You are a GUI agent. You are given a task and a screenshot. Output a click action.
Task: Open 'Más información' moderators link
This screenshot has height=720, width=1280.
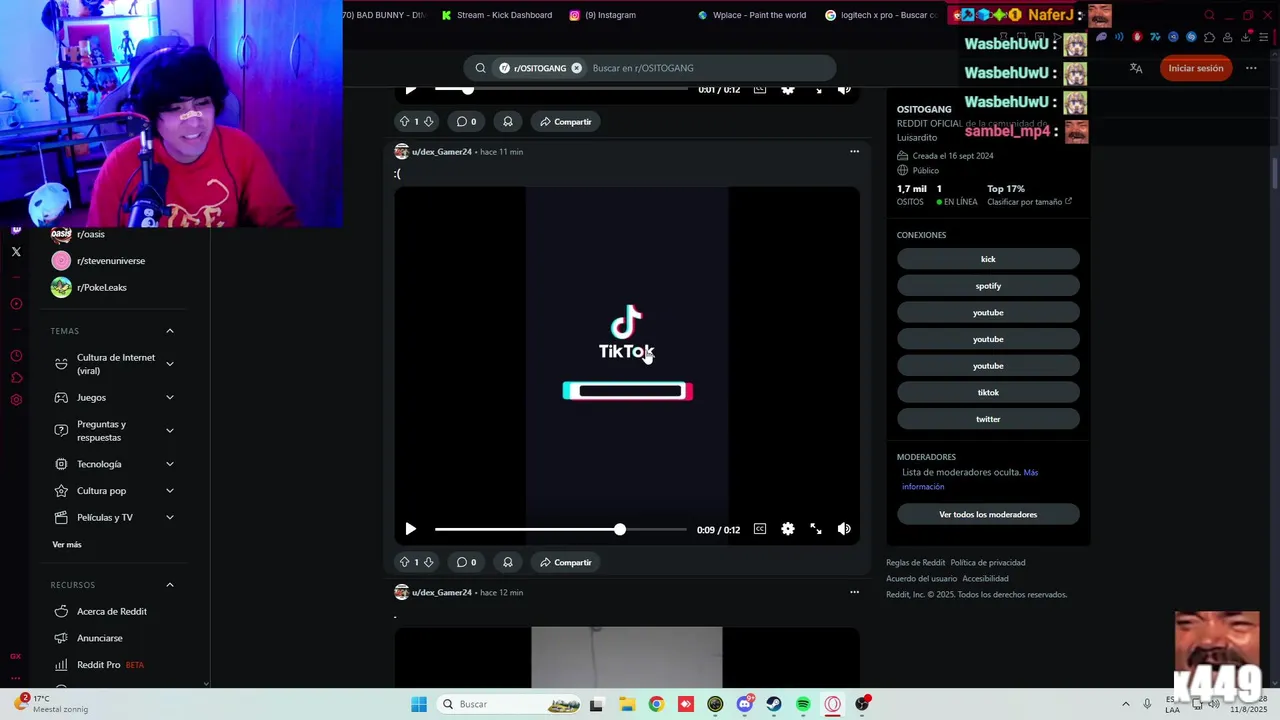pyautogui.click(x=970, y=479)
